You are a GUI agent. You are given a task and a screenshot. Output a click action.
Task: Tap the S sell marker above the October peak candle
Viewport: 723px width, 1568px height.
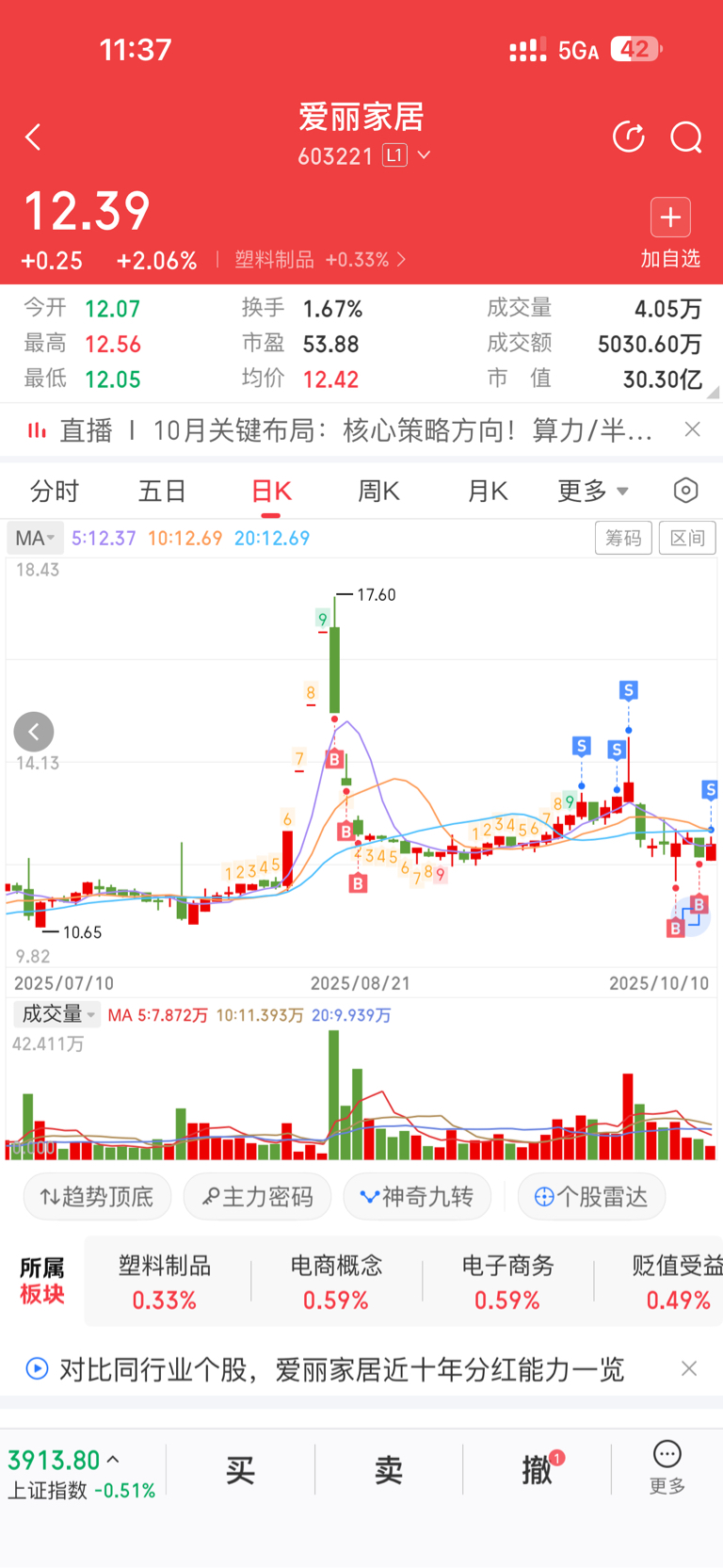pyautogui.click(x=628, y=690)
